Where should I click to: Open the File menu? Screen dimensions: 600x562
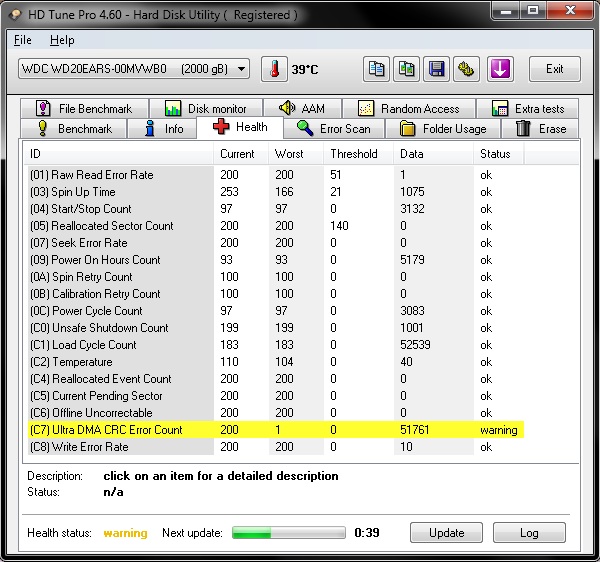point(23,40)
